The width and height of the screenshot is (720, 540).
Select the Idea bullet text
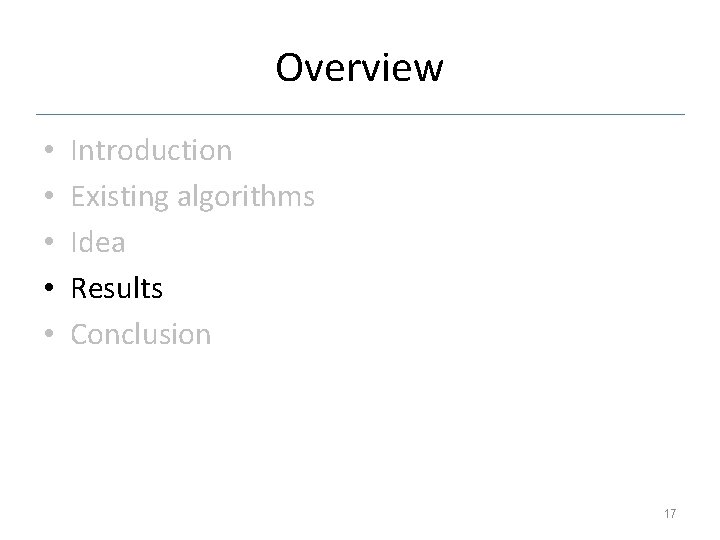[98, 242]
